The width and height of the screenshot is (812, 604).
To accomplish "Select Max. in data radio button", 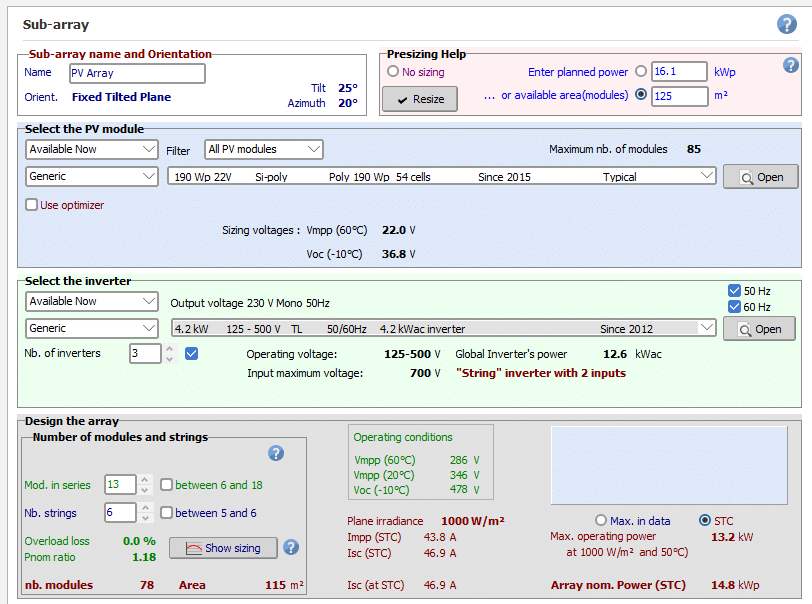I will coord(601,520).
